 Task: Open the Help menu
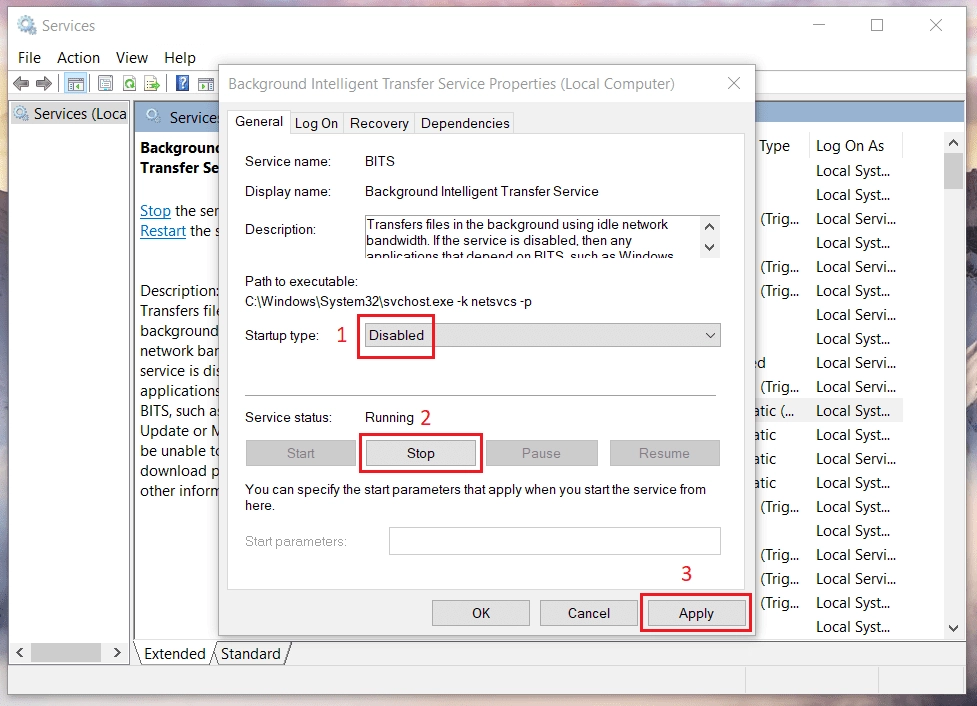tap(179, 58)
